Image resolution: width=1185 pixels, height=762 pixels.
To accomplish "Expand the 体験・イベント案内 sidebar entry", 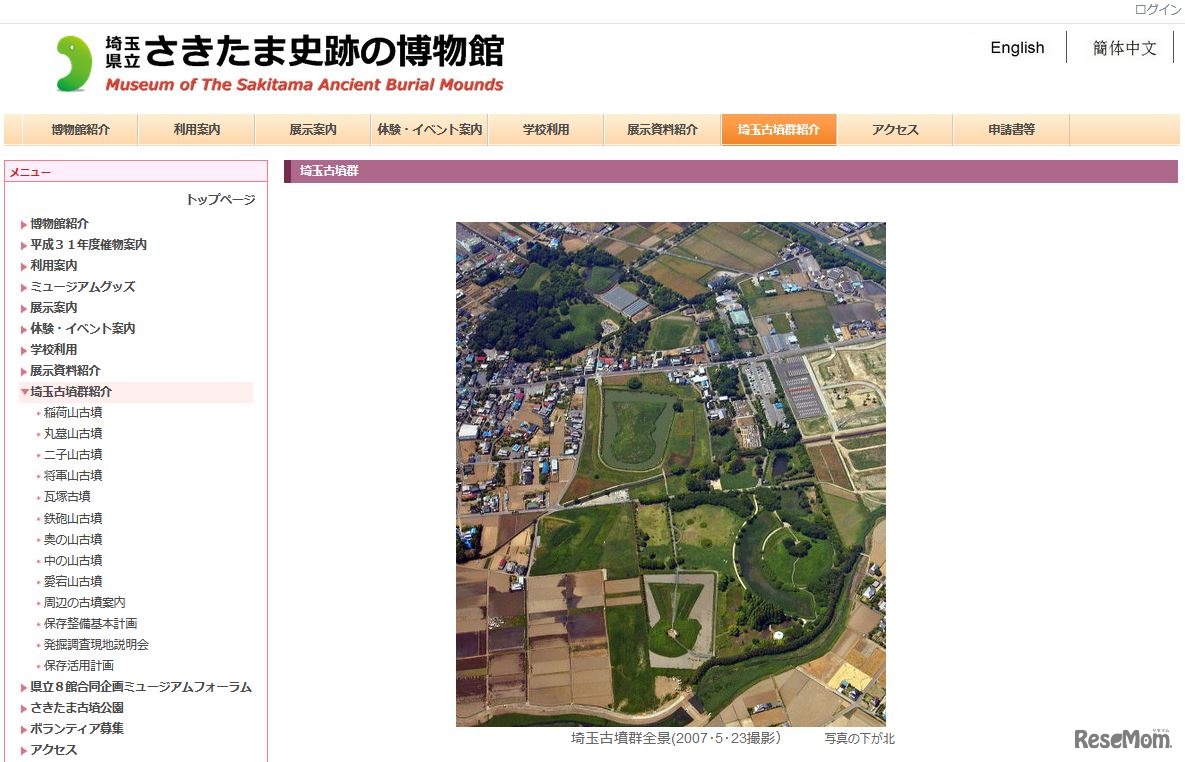I will [80, 328].
